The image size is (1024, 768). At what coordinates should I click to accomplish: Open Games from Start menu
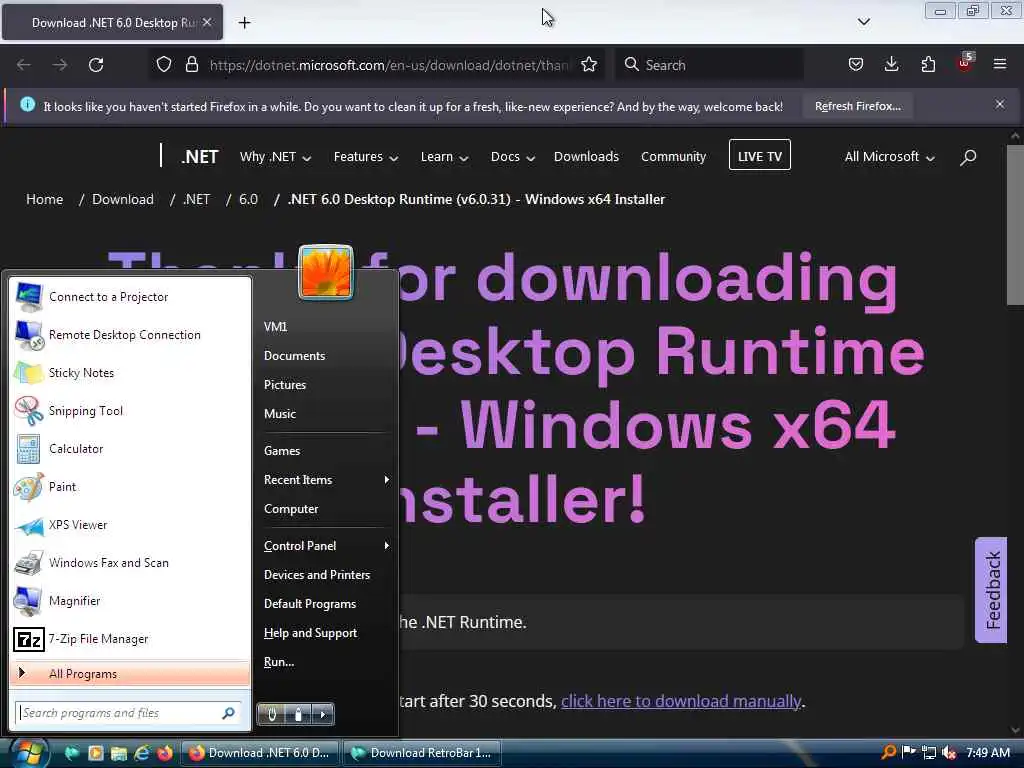coord(325,451)
